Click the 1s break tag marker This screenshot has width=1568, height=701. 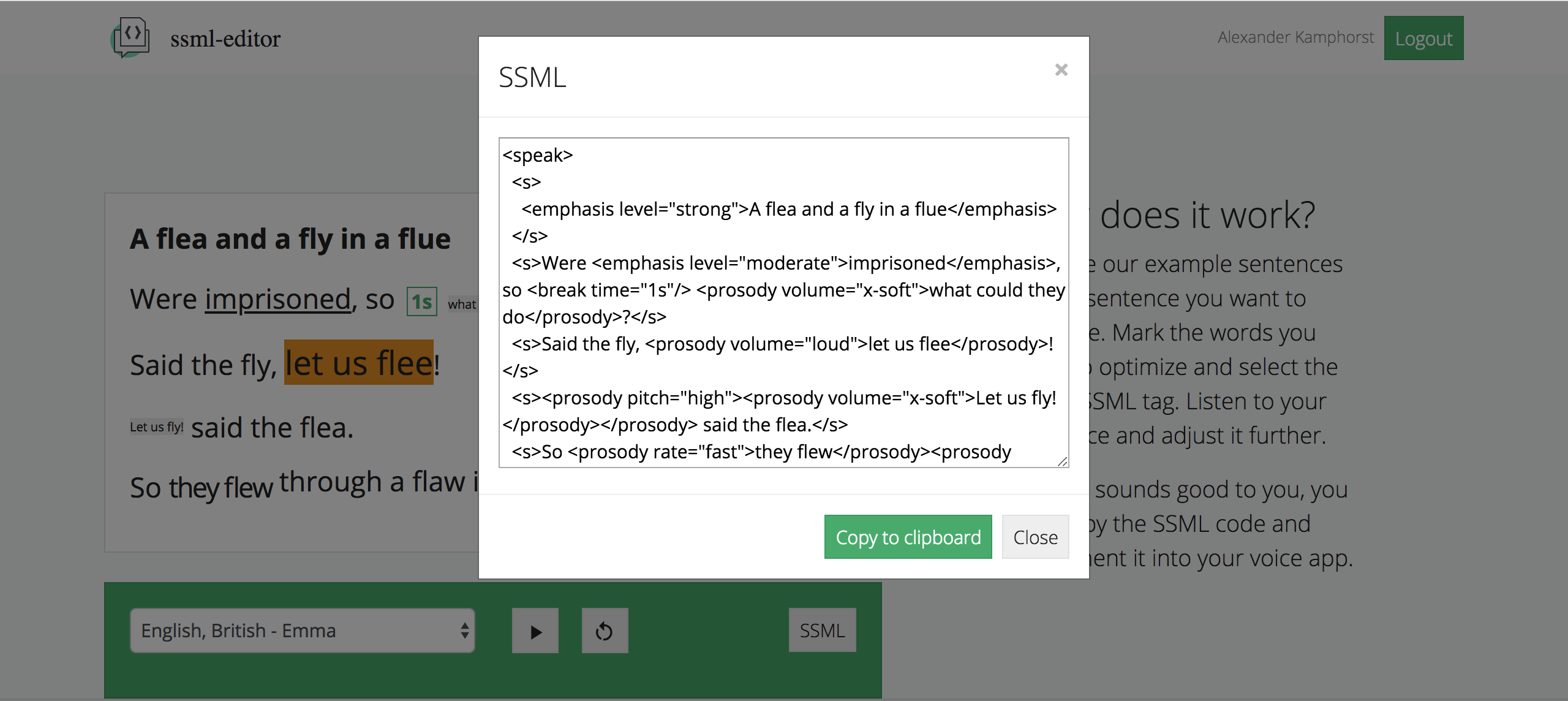click(x=421, y=301)
